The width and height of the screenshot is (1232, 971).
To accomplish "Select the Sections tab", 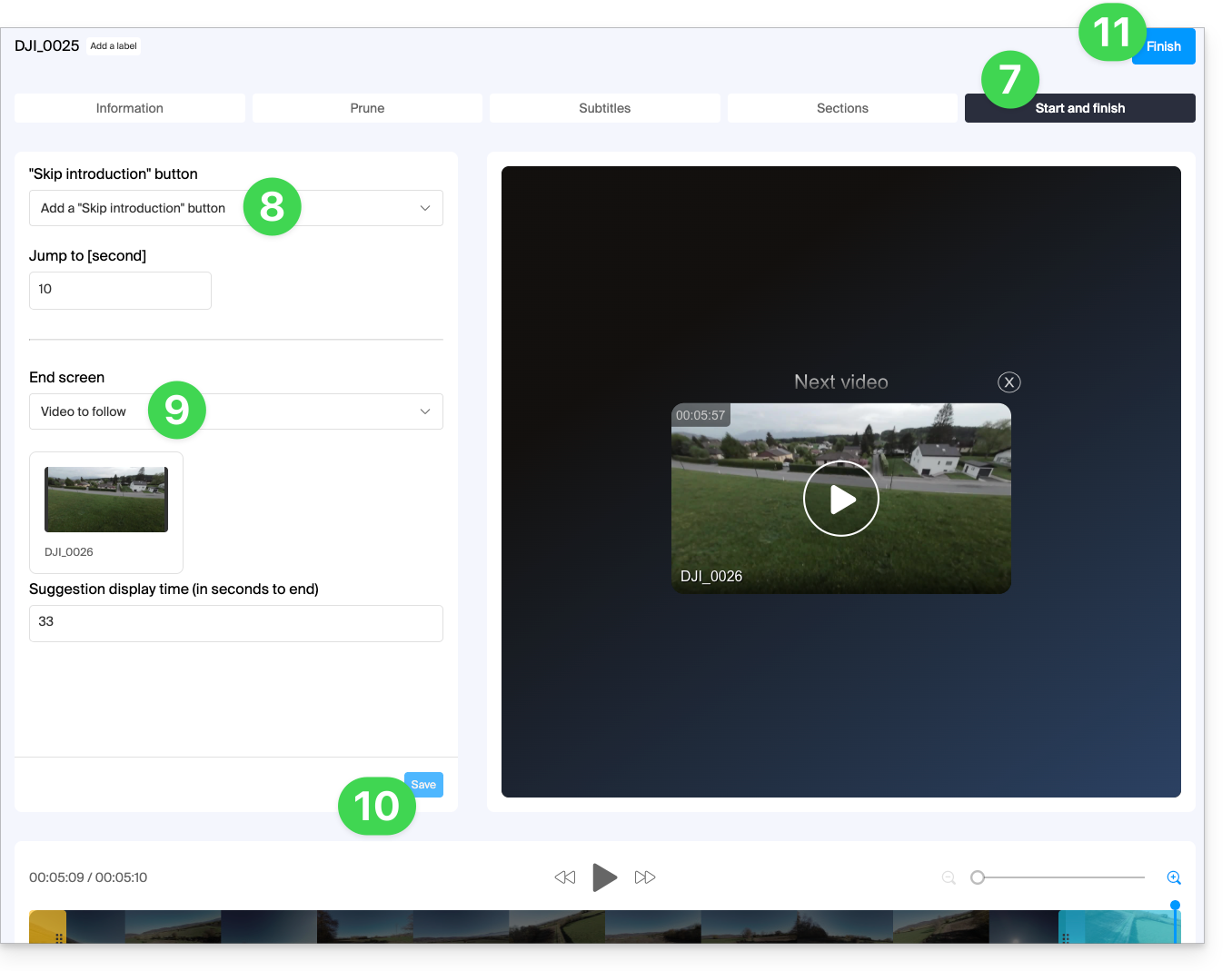I will (x=842, y=108).
